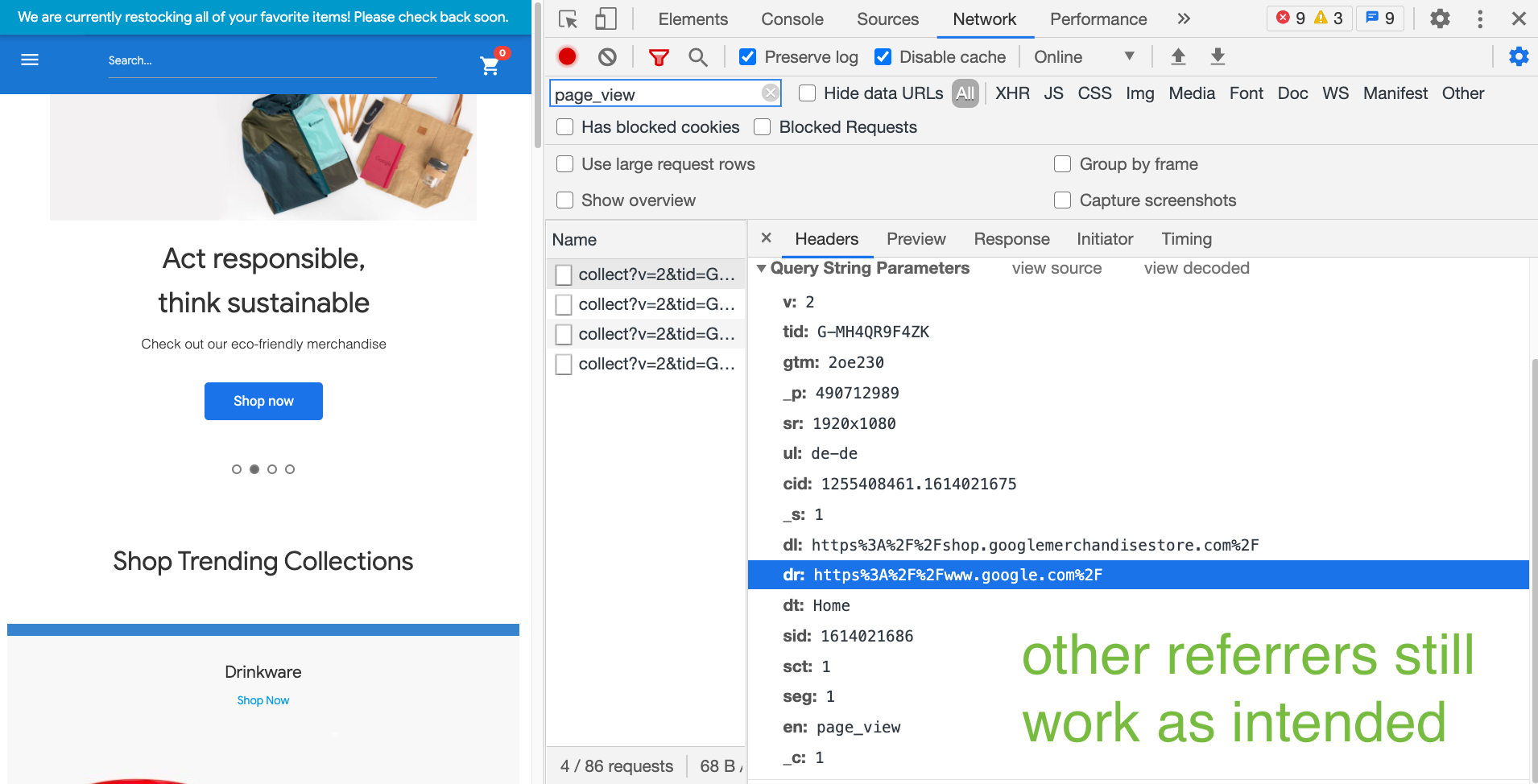1538x784 pixels.
Task: Stop recording network log with red button
Action: coord(567,56)
